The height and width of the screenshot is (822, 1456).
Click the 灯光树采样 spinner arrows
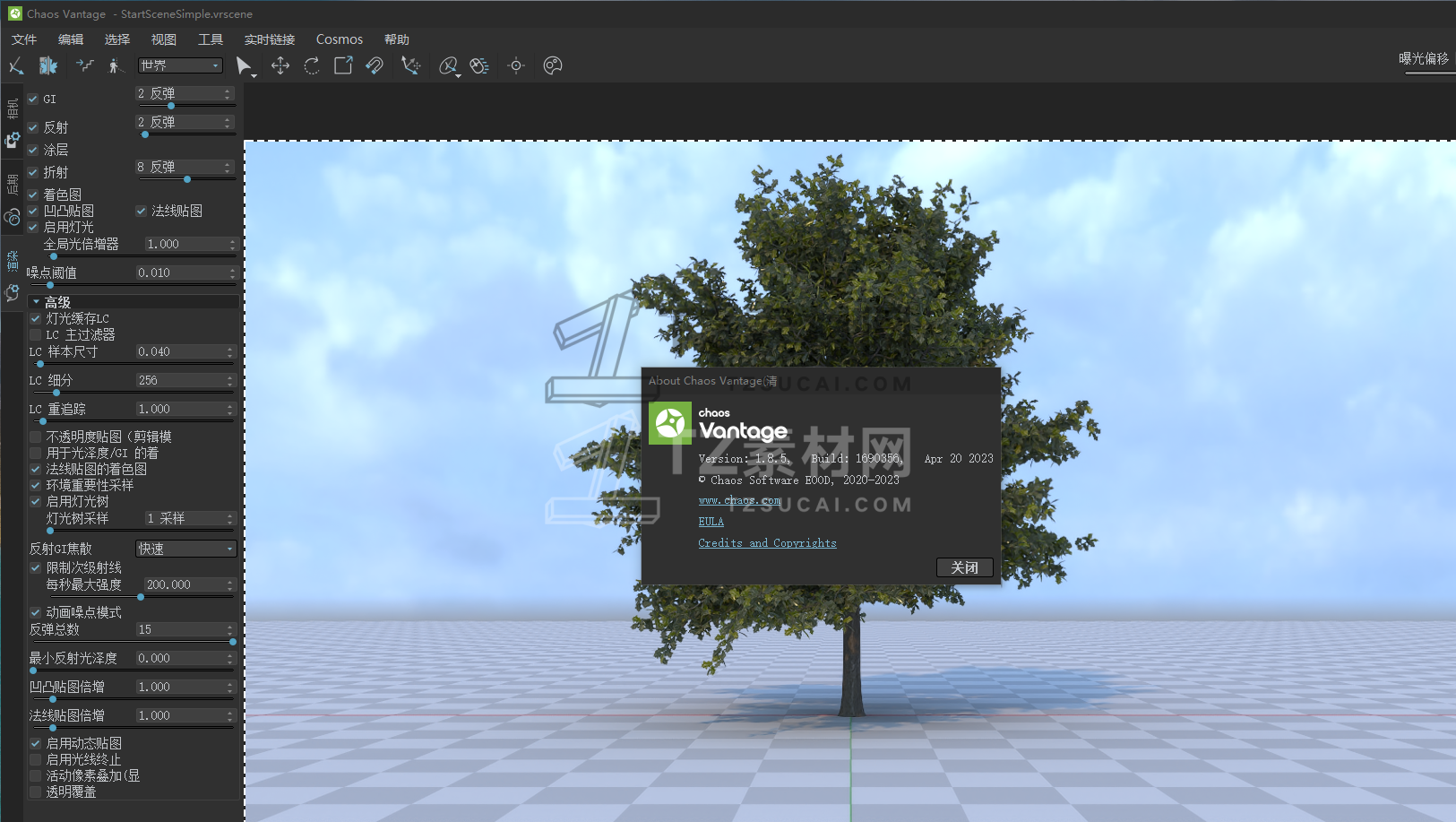pyautogui.click(x=230, y=518)
